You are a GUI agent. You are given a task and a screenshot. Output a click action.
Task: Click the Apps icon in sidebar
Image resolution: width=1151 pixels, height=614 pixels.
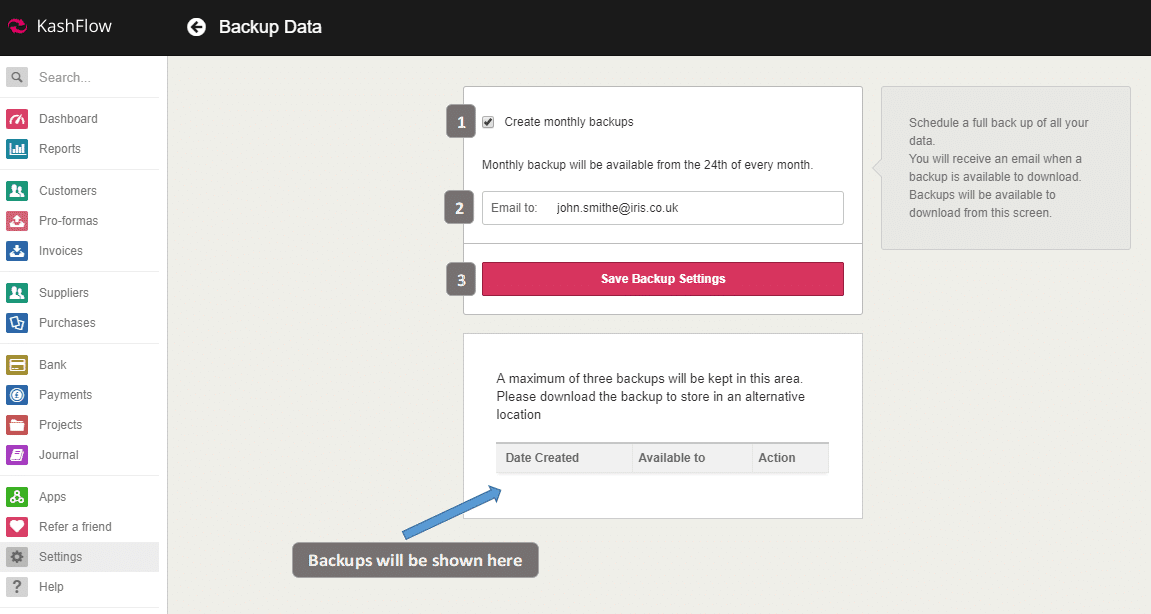tap(17, 497)
